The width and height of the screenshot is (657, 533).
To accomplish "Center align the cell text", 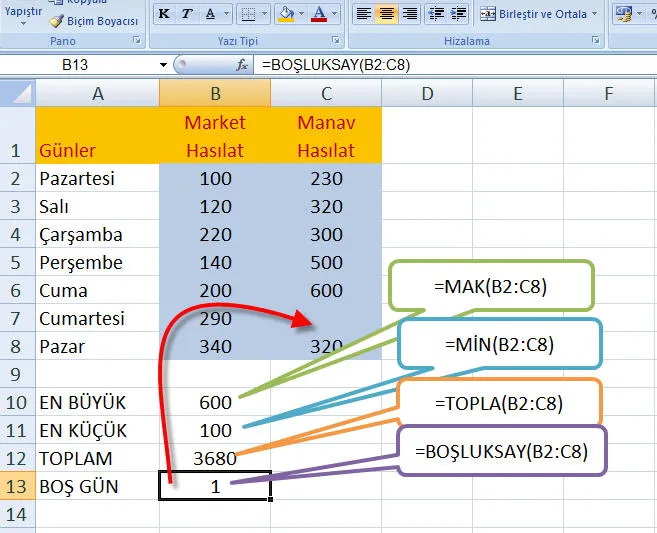I will [x=387, y=14].
